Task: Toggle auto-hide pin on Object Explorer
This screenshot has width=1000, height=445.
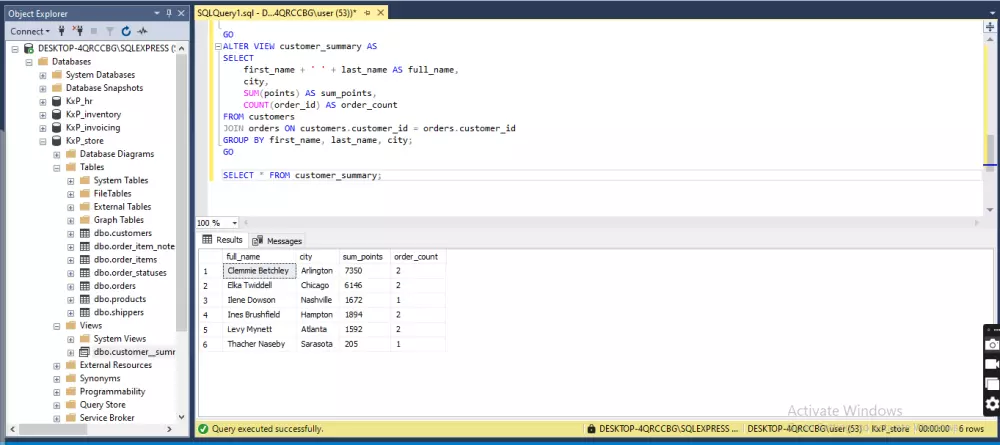Action: 169,13
